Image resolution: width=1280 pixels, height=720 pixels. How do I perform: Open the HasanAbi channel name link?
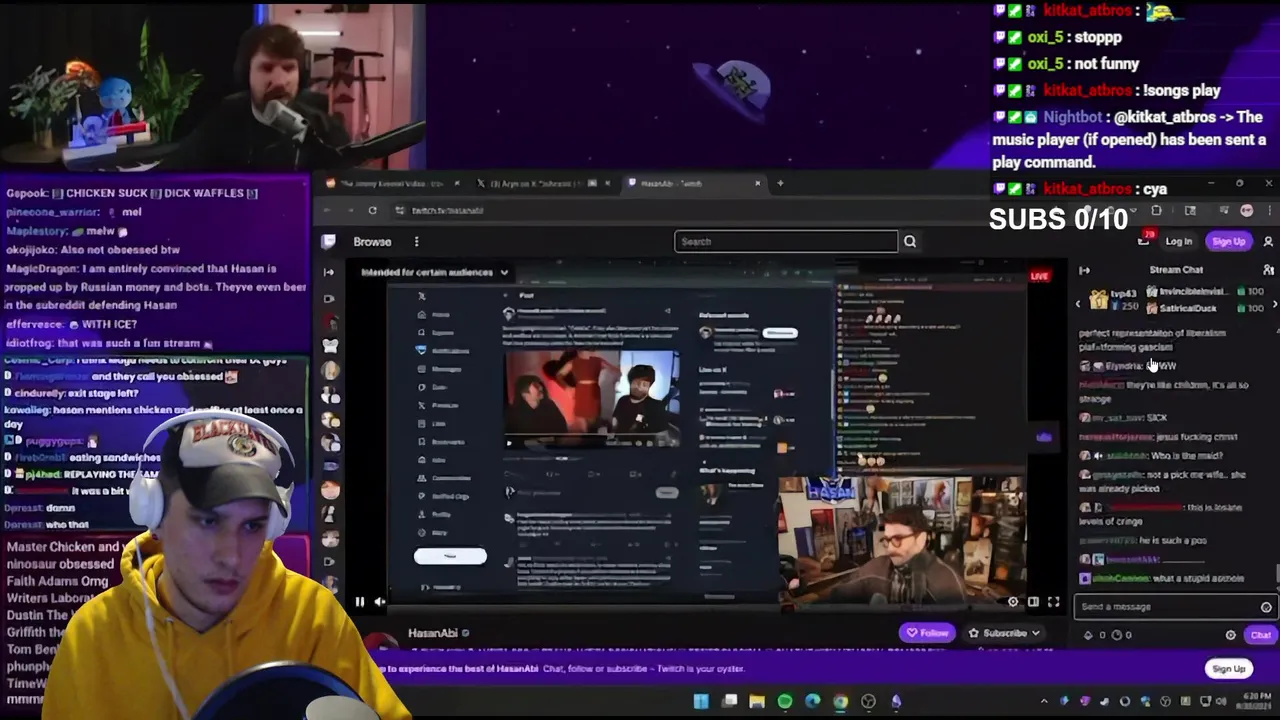coord(433,633)
